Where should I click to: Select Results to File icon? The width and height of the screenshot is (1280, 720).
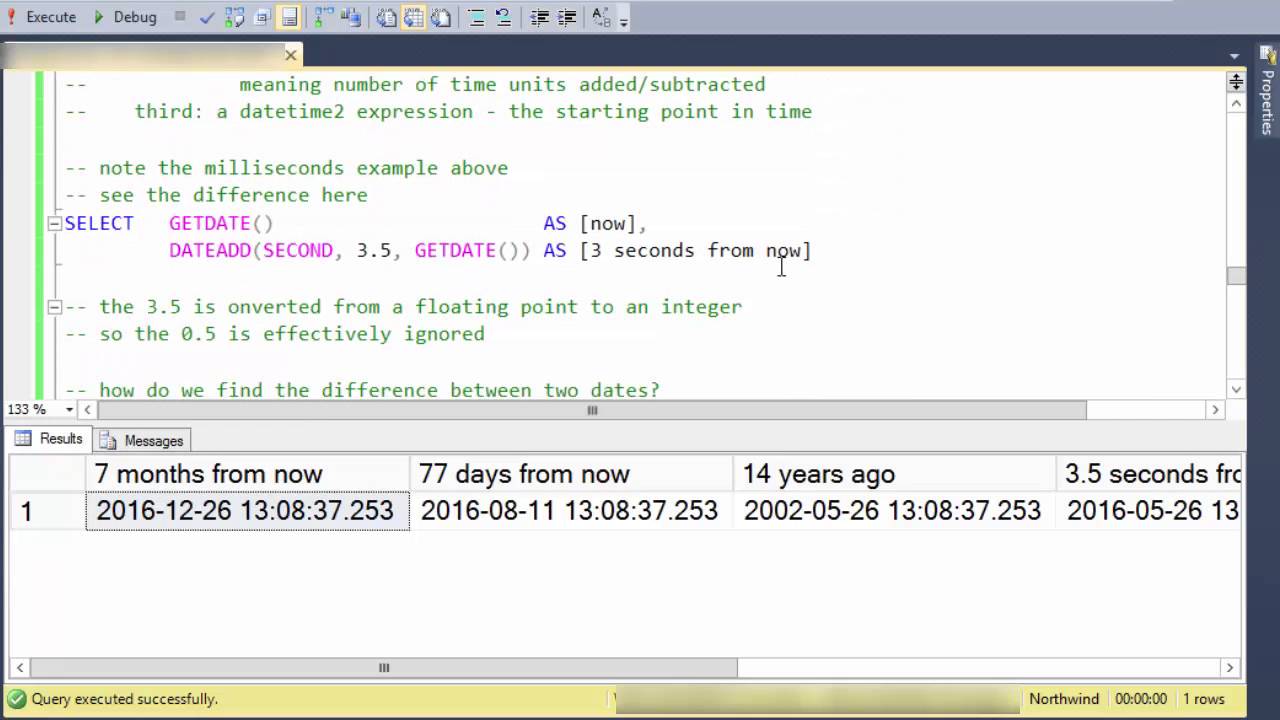440,17
